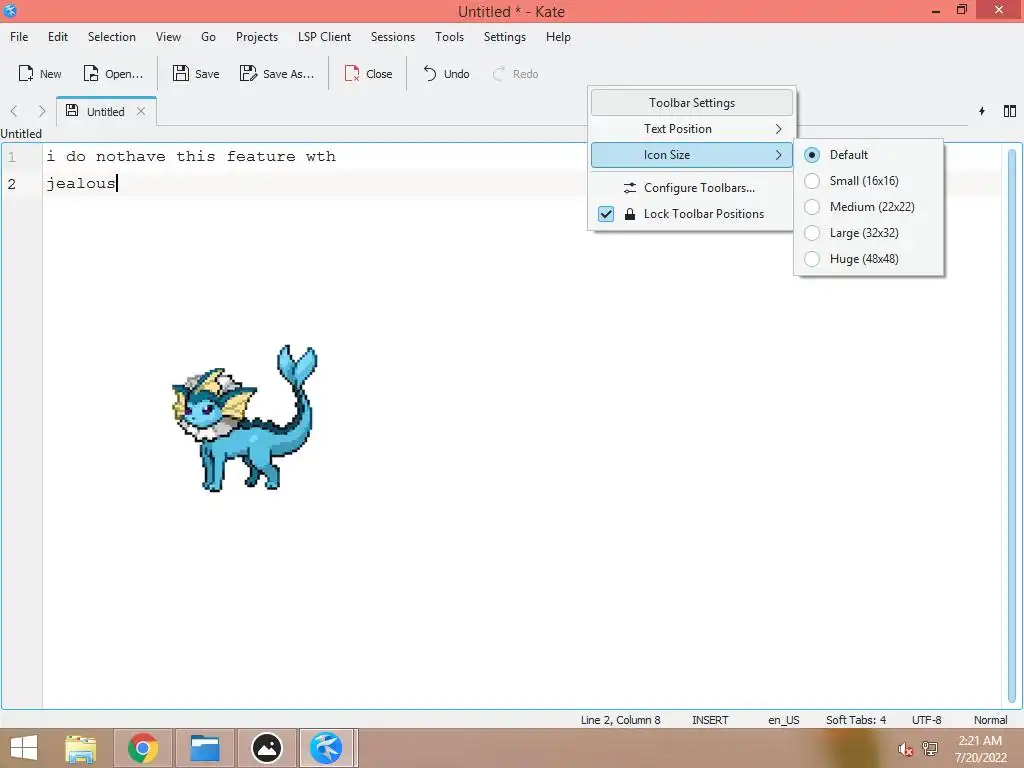The image size is (1024, 768).
Task: Select Large (32x32) icon size
Action: tap(812, 233)
